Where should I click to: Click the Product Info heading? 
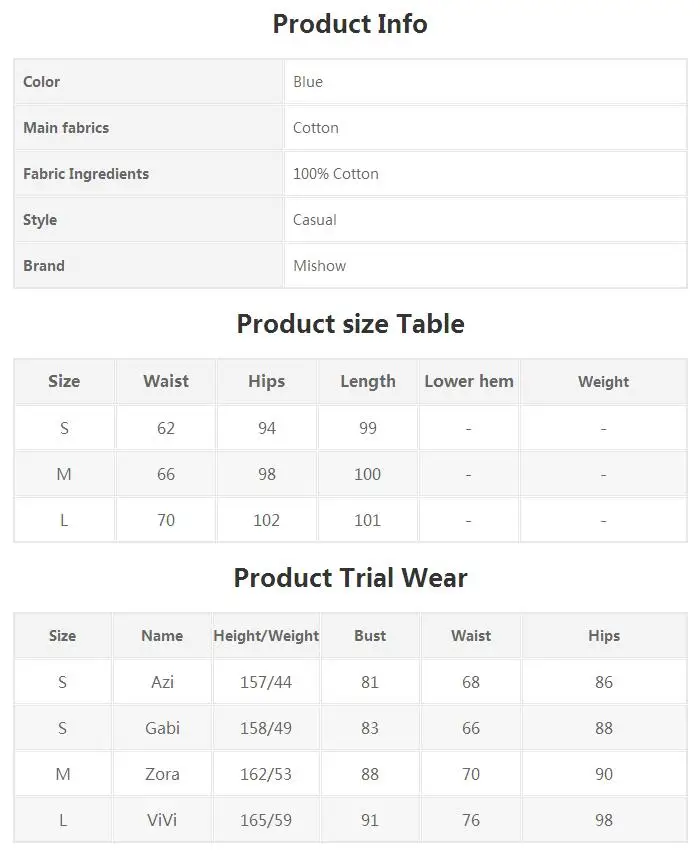pos(350,24)
